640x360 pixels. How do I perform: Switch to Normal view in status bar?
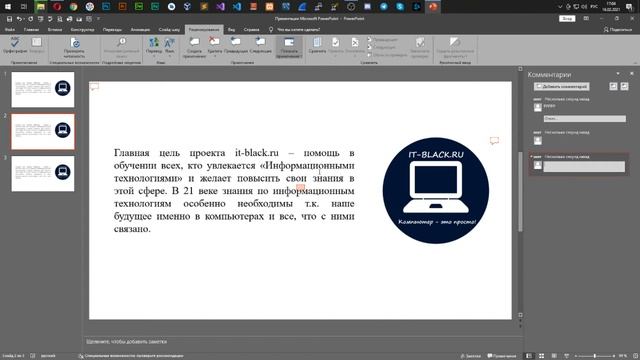pyautogui.click(x=529, y=356)
